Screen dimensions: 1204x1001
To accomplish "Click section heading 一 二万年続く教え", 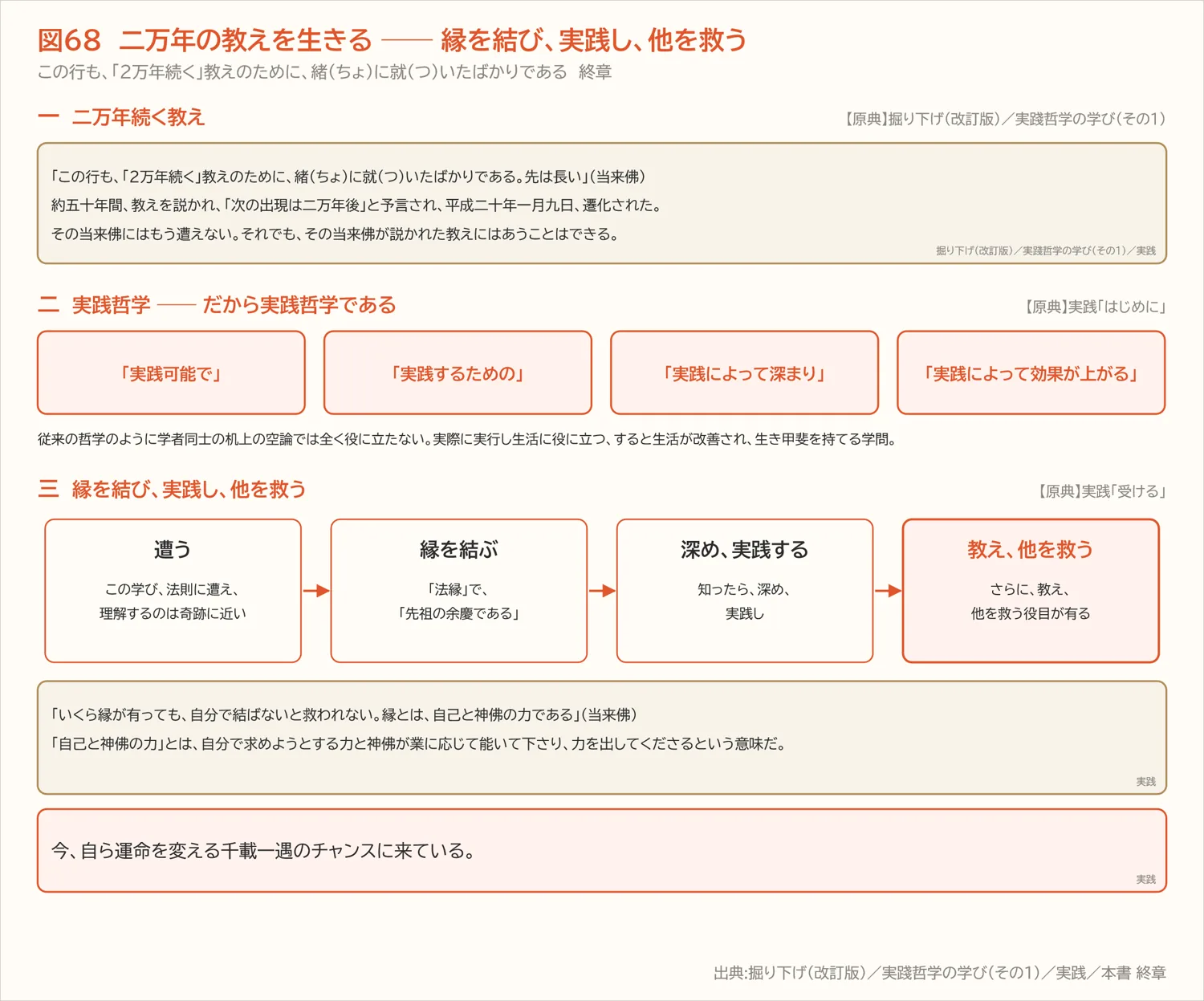I will coord(121,117).
